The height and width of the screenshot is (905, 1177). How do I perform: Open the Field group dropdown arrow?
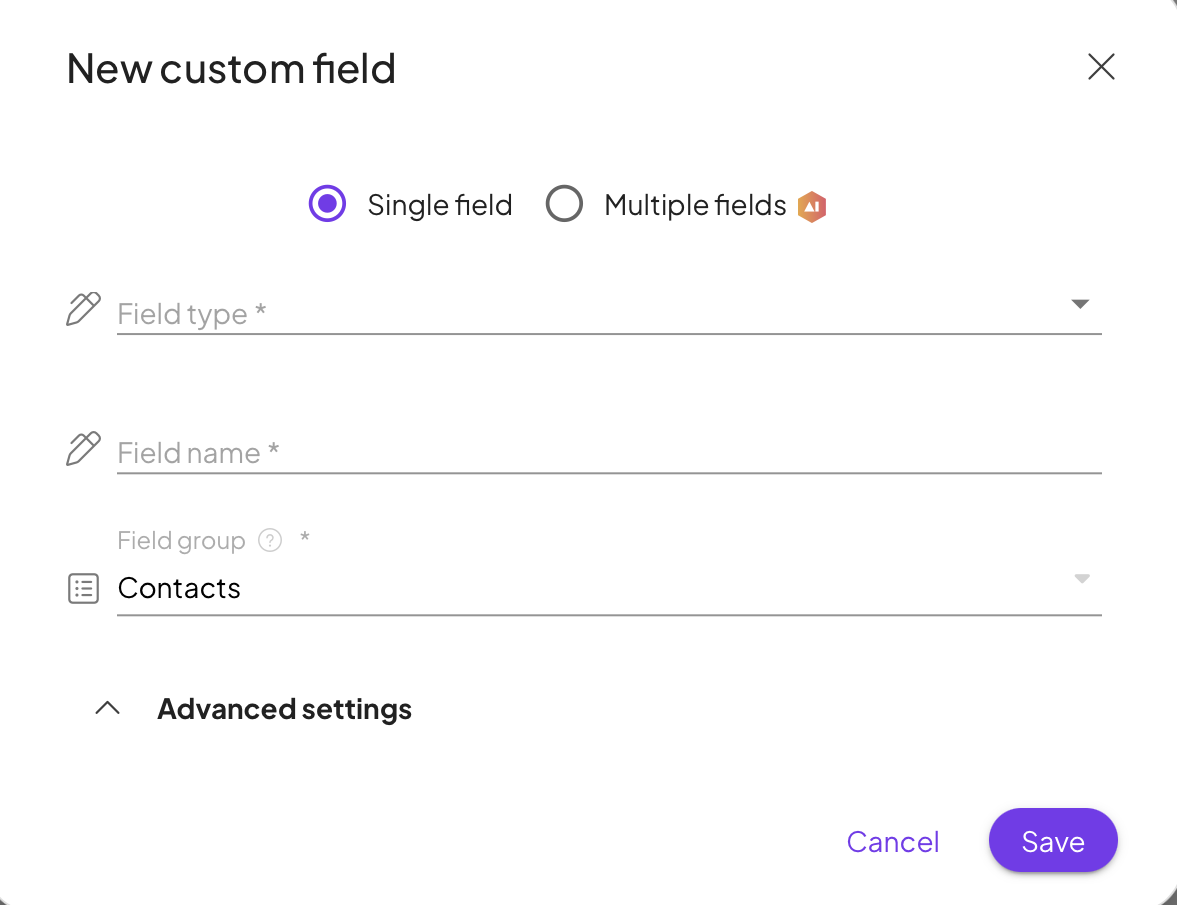[x=1081, y=579]
